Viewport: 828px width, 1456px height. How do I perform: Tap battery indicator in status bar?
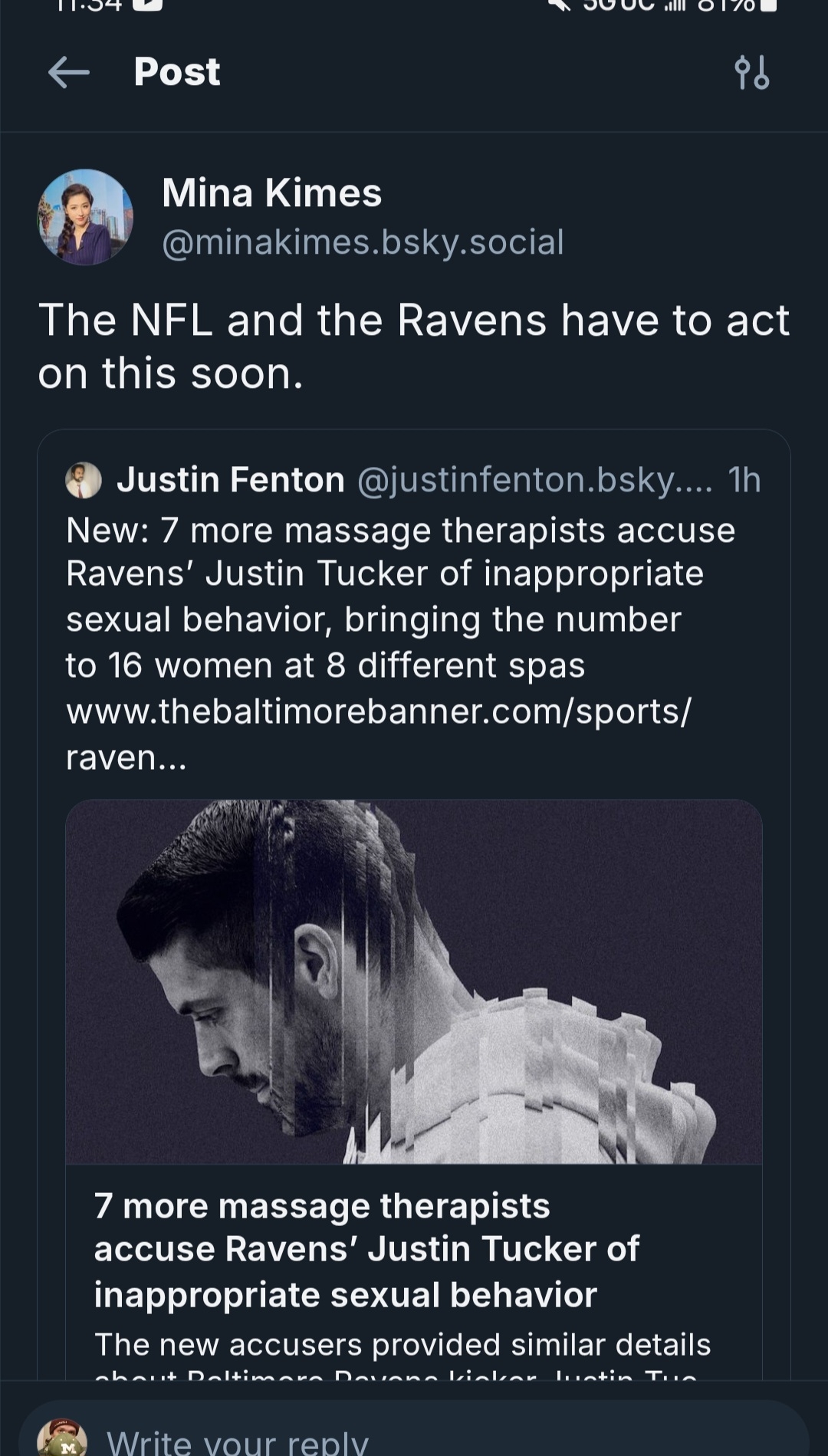769,5
